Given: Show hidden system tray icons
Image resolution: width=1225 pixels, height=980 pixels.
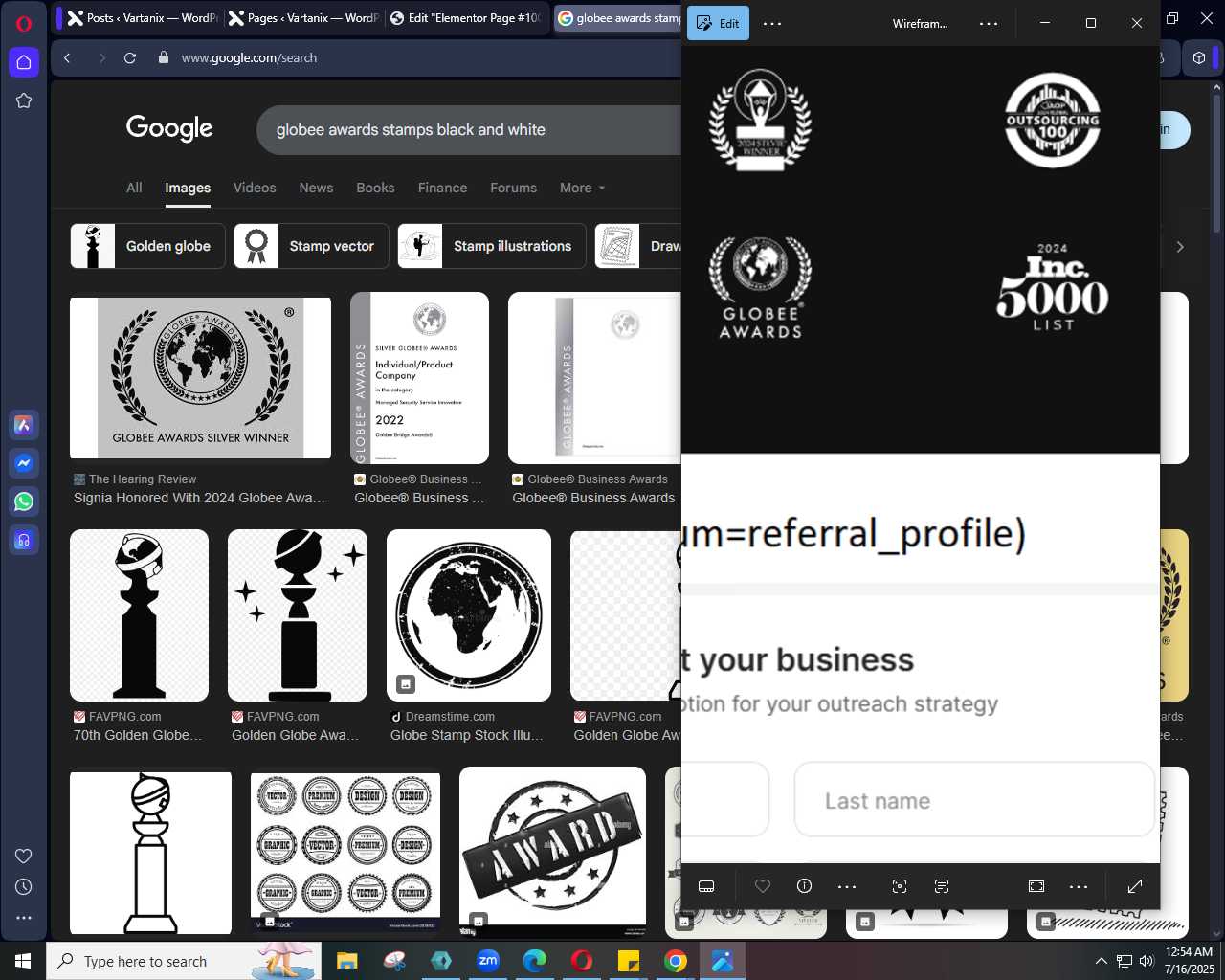Looking at the screenshot, I should [x=1101, y=961].
